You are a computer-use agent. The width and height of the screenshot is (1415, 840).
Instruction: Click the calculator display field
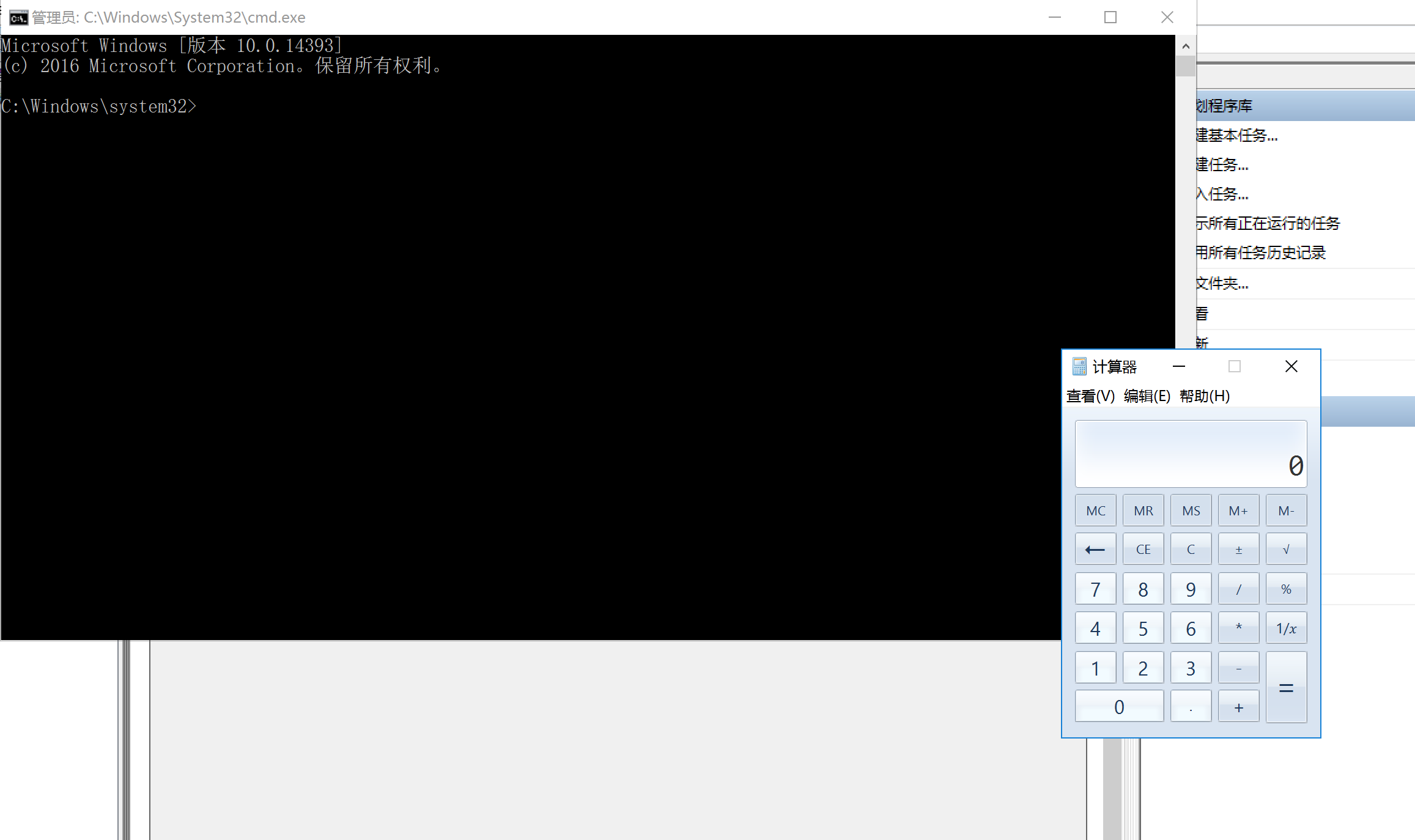[1191, 454]
